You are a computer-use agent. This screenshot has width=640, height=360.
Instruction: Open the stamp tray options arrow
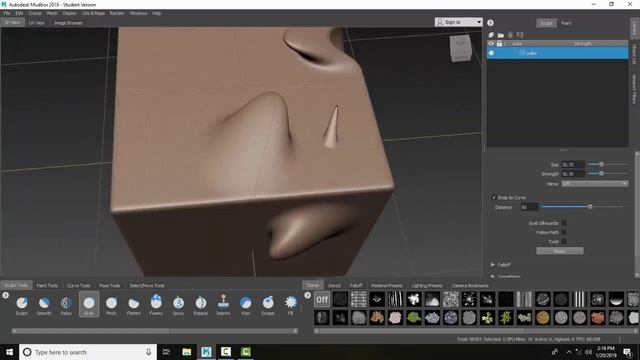point(307,295)
